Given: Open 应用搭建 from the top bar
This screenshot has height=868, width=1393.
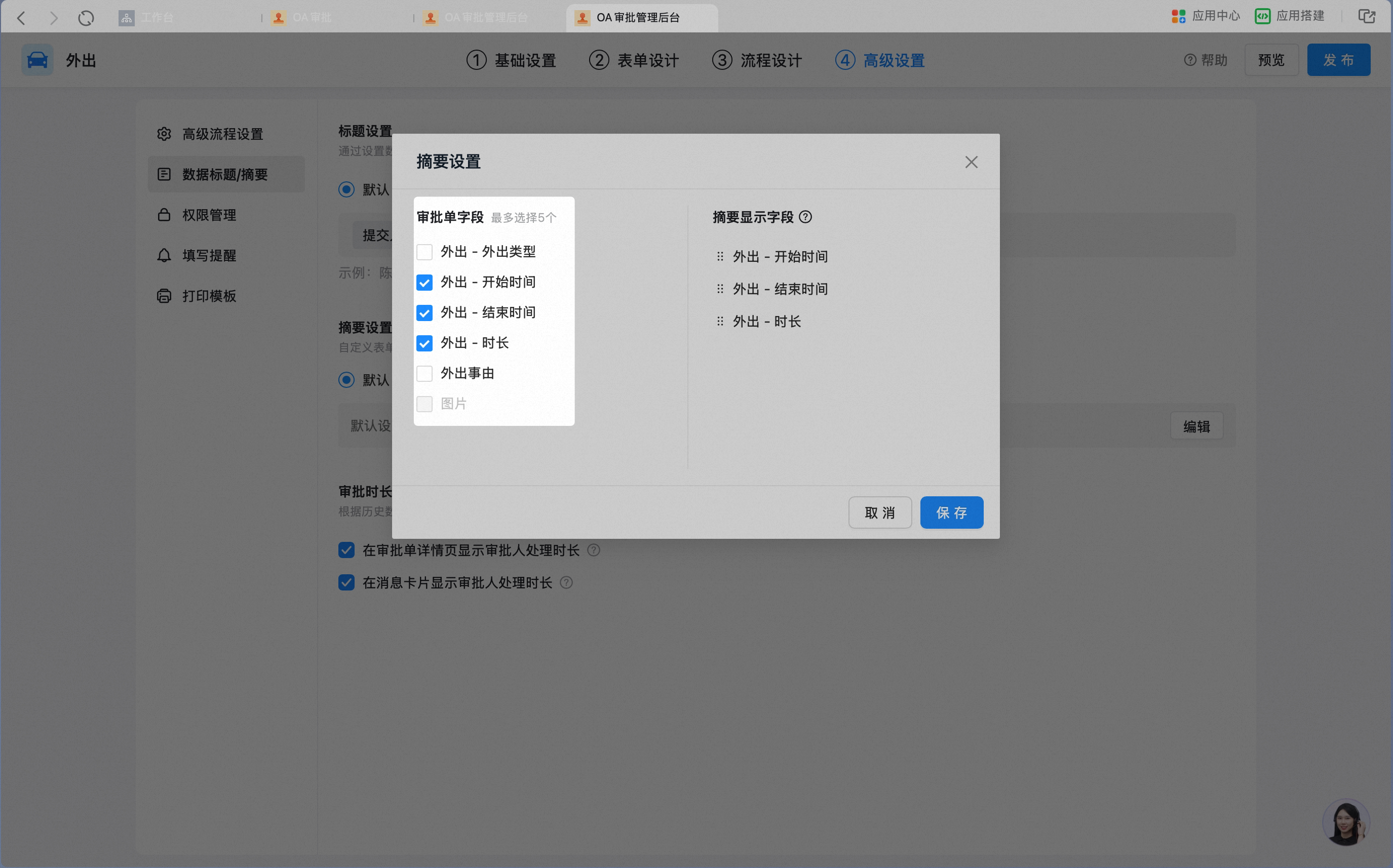Looking at the screenshot, I should [1290, 17].
